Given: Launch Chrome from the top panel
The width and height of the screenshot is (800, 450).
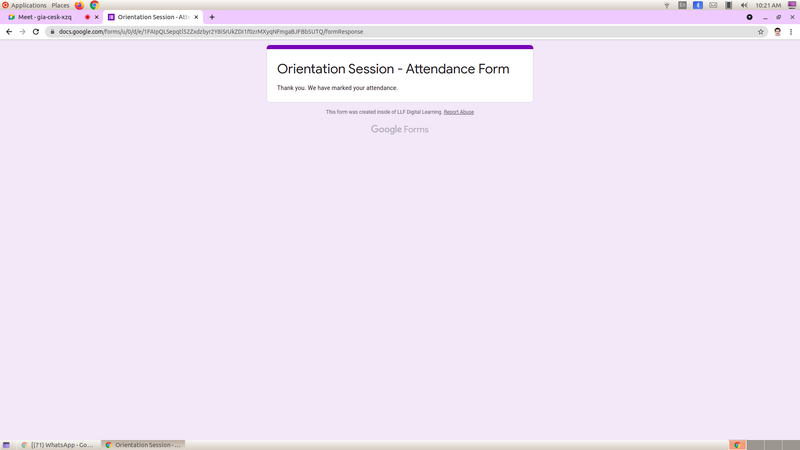Looking at the screenshot, I should pos(94,5).
